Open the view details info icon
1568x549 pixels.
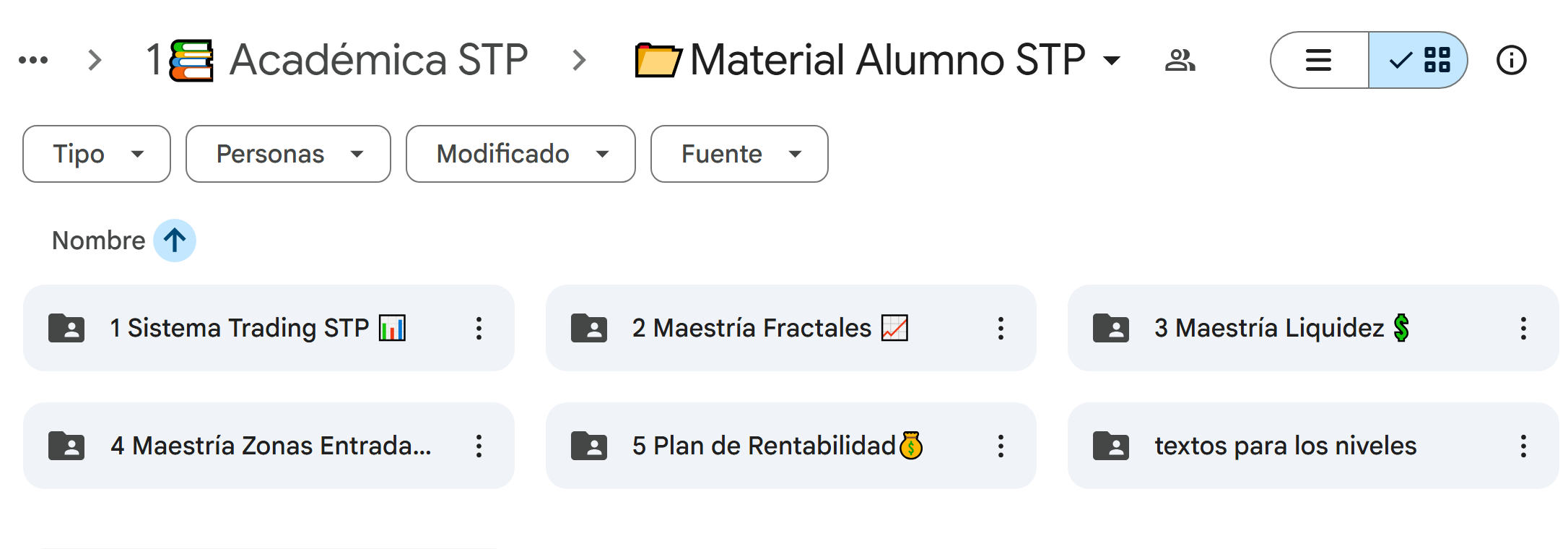click(x=1511, y=60)
